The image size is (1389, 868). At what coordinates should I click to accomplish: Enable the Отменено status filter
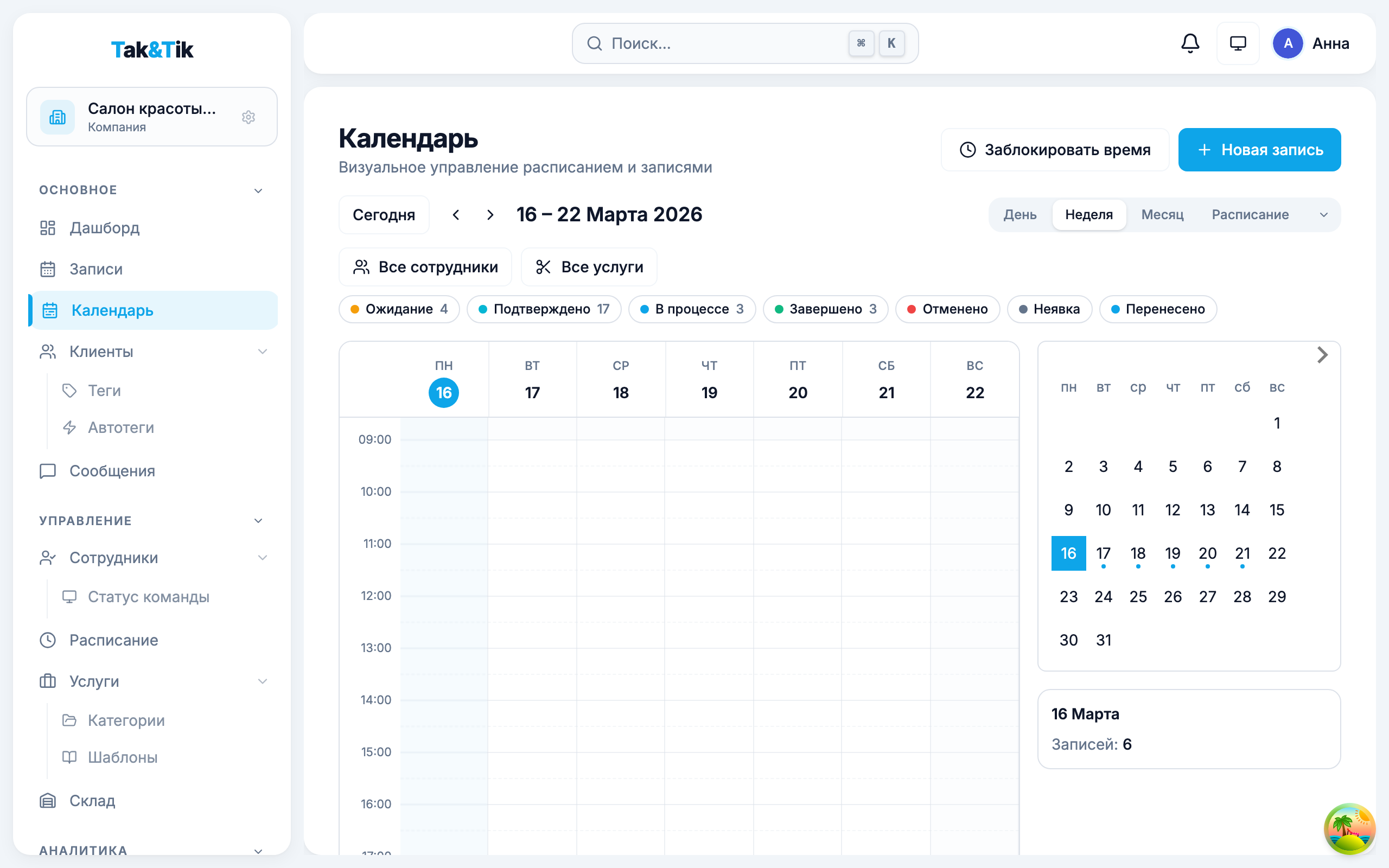click(x=947, y=309)
